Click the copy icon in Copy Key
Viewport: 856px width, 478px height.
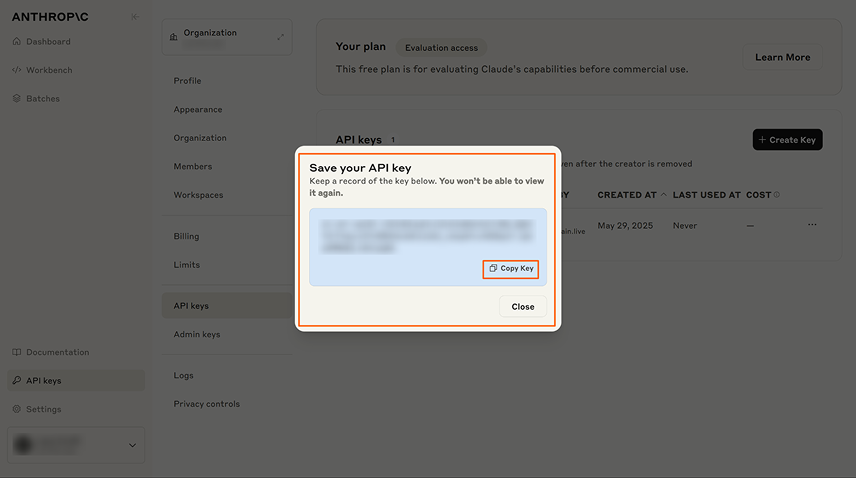(493, 268)
